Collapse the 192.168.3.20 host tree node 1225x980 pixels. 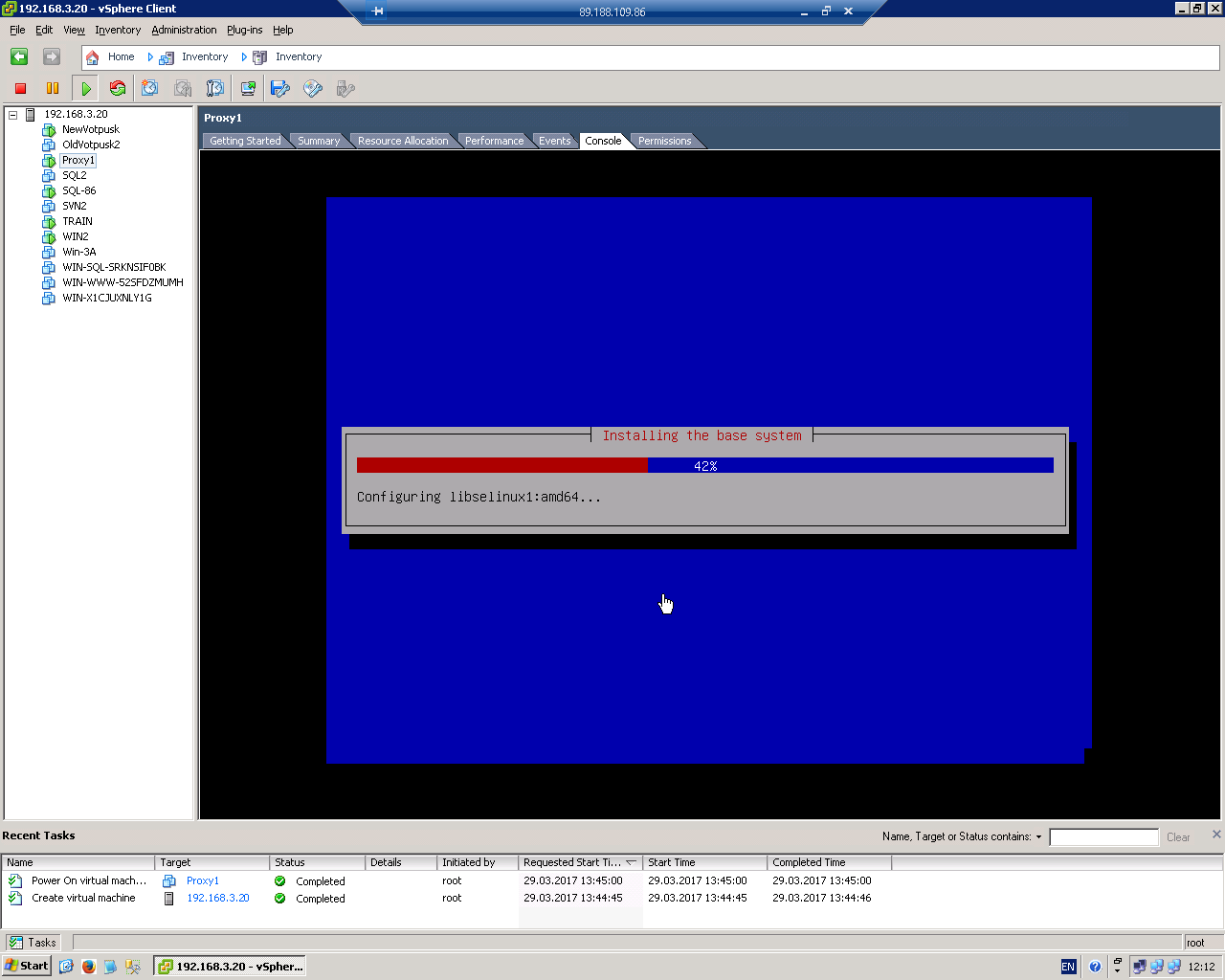[x=13, y=115]
